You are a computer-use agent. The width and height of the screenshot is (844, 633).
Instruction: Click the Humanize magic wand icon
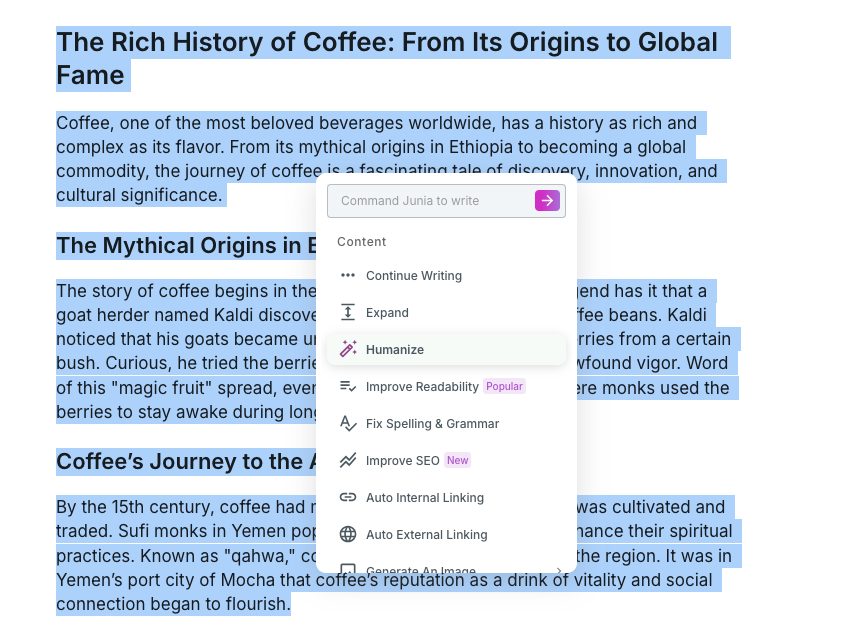coord(348,349)
